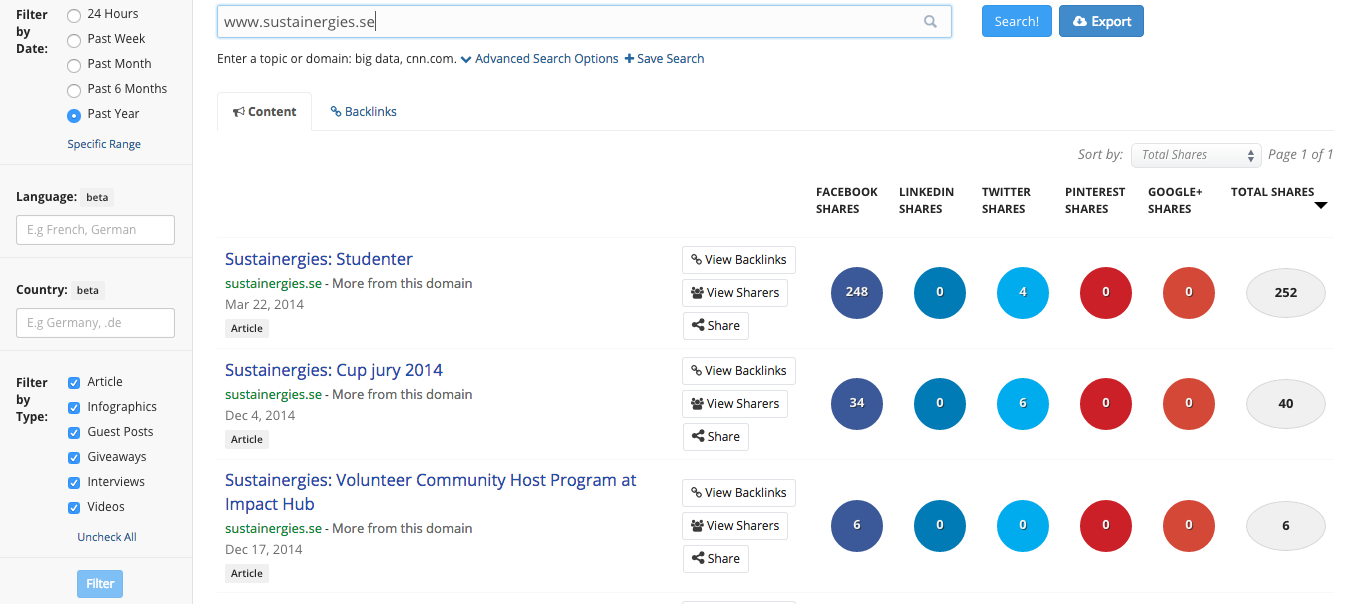This screenshot has height=604, width=1348.
Task: Expand Advanced Search Options
Action: click(540, 59)
